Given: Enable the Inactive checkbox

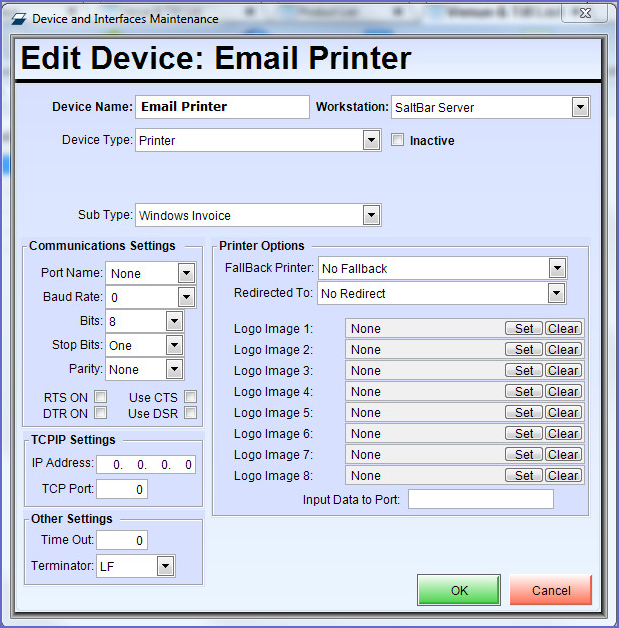Looking at the screenshot, I should pos(398,140).
